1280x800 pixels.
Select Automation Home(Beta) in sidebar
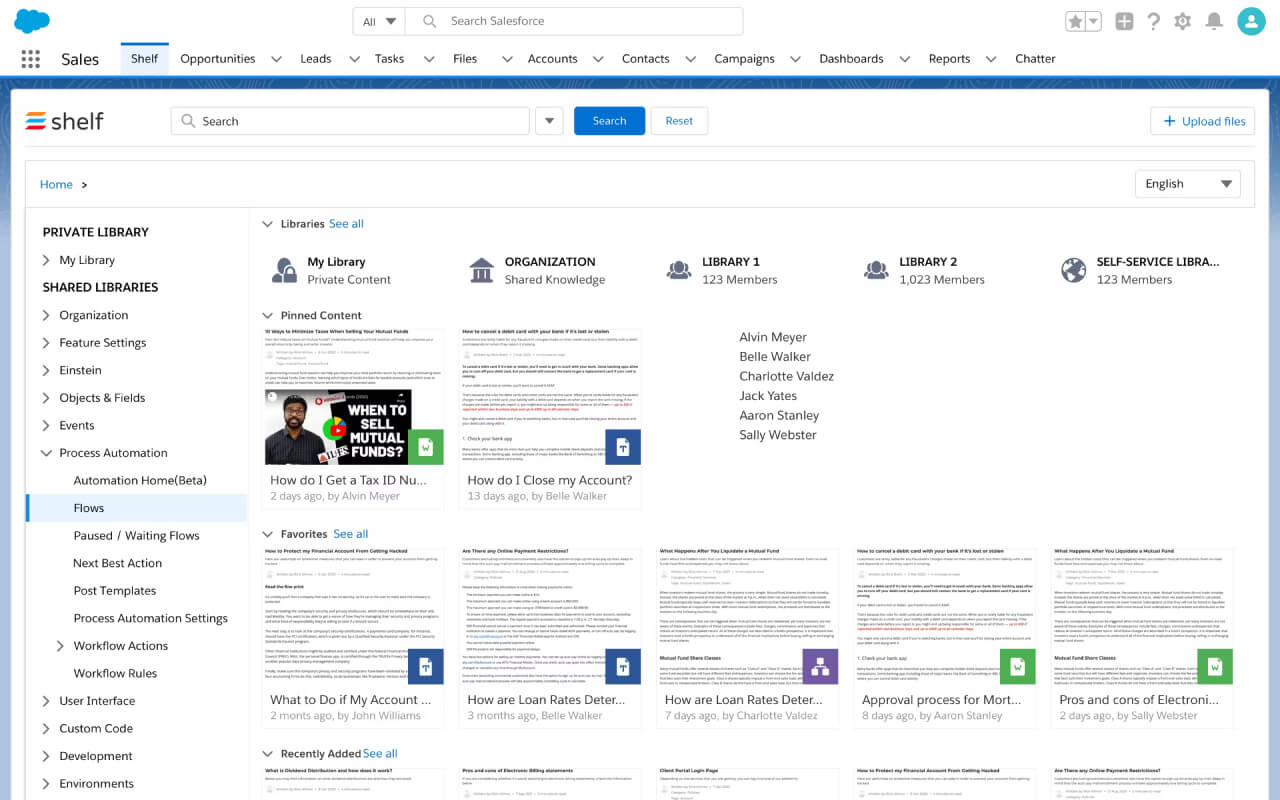[140, 481]
